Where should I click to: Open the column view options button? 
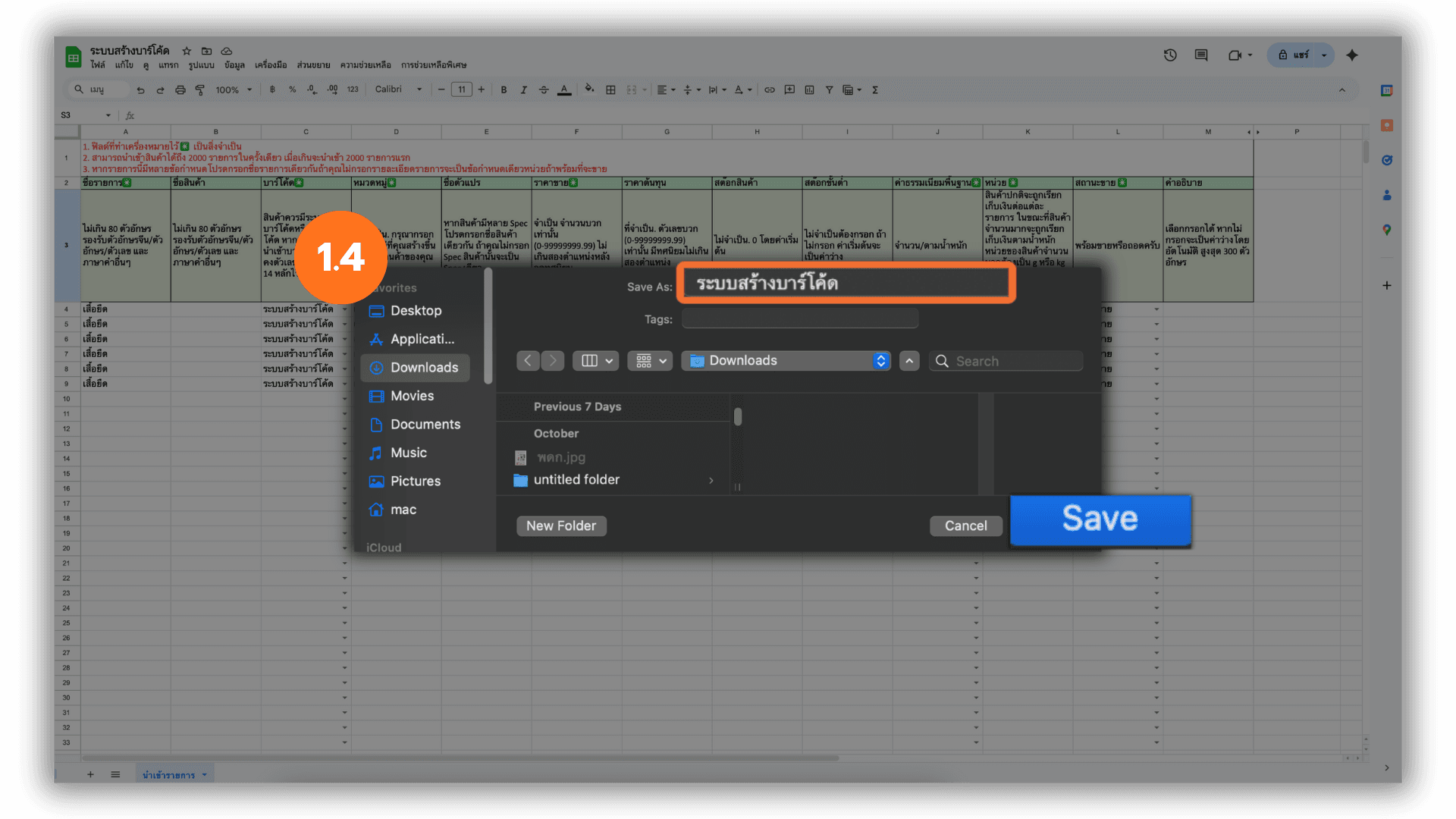596,361
